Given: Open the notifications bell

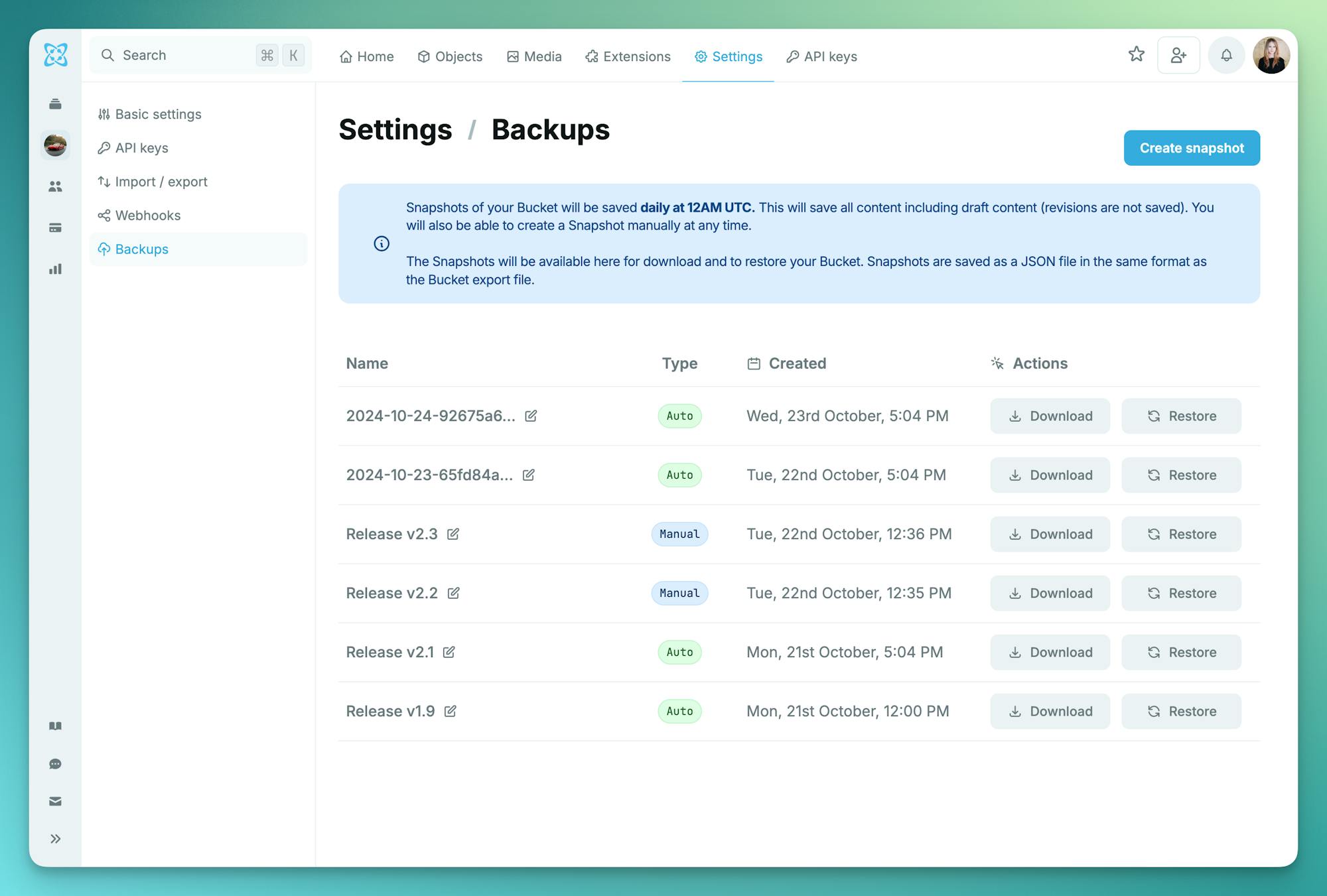Looking at the screenshot, I should click(x=1226, y=55).
